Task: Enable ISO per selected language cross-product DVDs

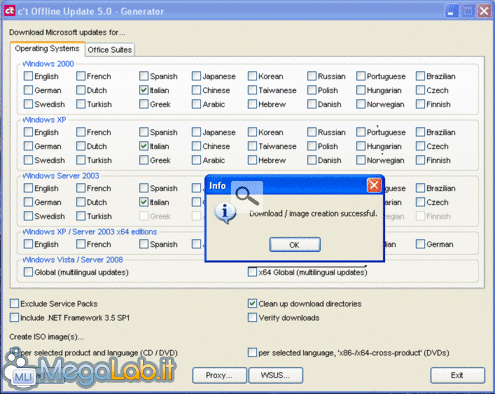Action: click(252, 353)
